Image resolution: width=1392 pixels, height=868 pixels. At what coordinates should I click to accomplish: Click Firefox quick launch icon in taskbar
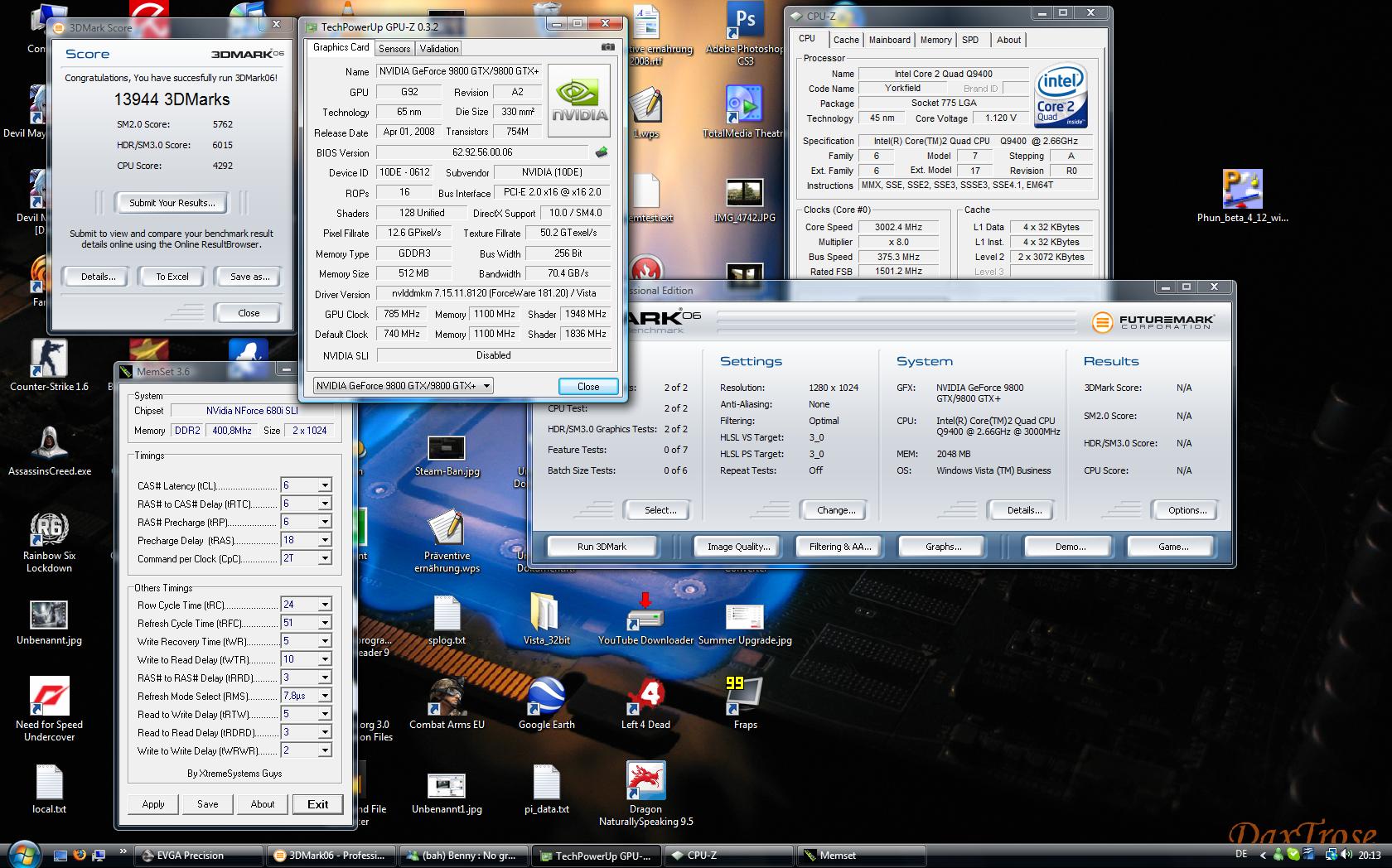point(80,855)
